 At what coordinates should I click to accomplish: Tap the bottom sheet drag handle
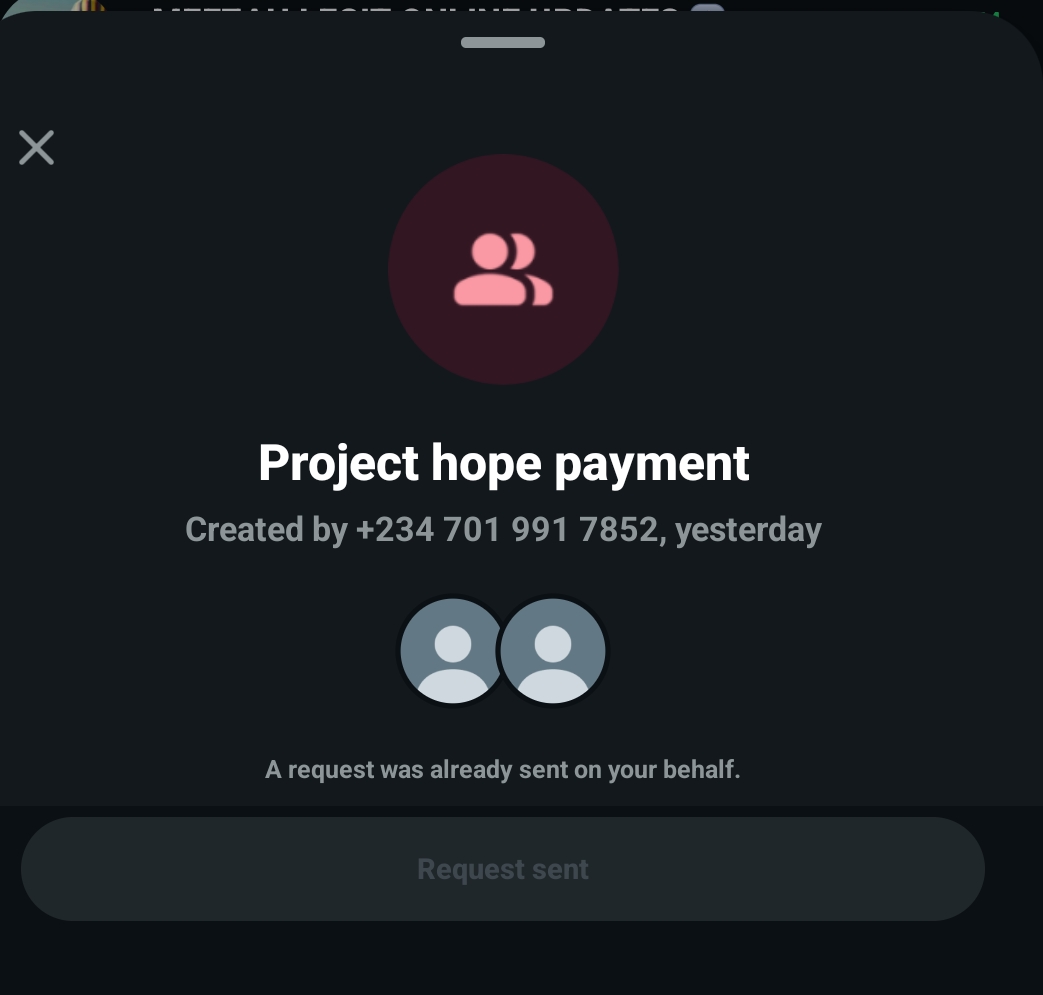click(x=503, y=43)
